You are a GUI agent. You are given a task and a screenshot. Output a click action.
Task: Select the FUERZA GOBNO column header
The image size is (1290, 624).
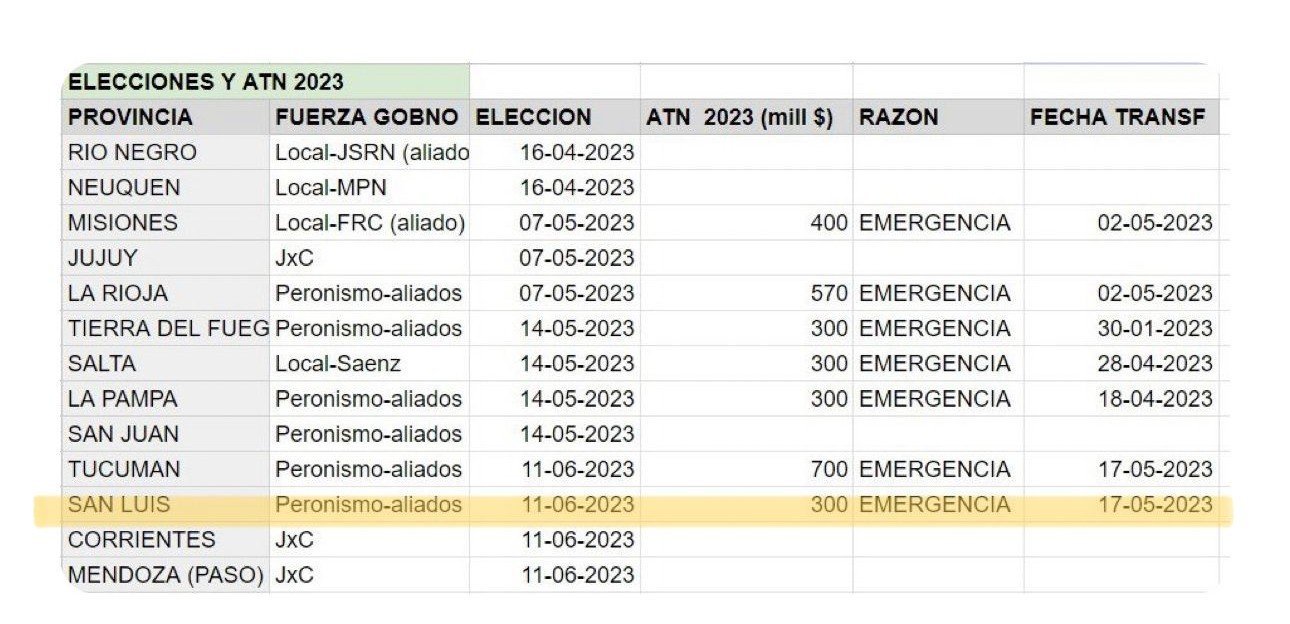366,117
